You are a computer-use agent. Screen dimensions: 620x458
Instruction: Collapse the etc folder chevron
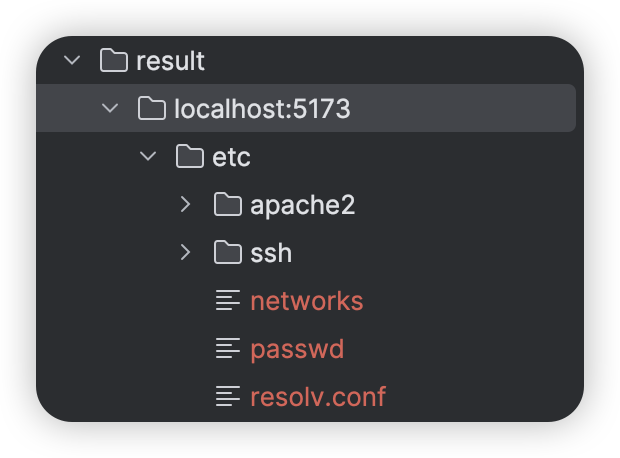point(148,156)
